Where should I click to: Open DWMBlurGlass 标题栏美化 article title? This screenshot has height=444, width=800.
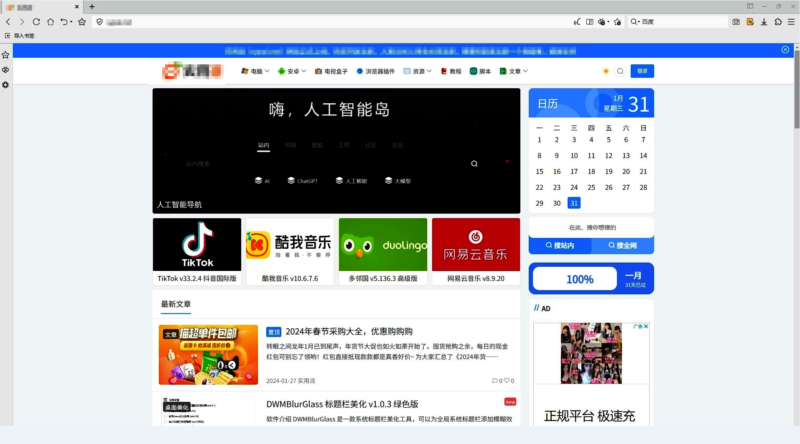(342, 404)
